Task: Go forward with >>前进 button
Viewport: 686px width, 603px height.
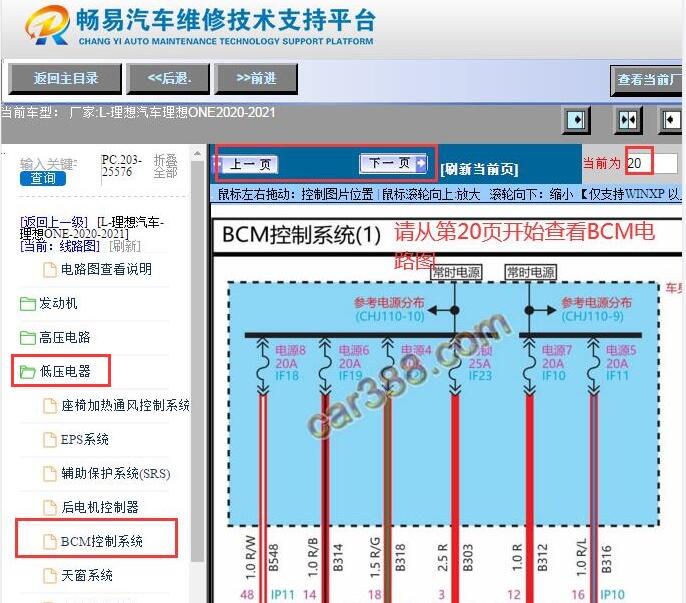Action: tap(256, 79)
